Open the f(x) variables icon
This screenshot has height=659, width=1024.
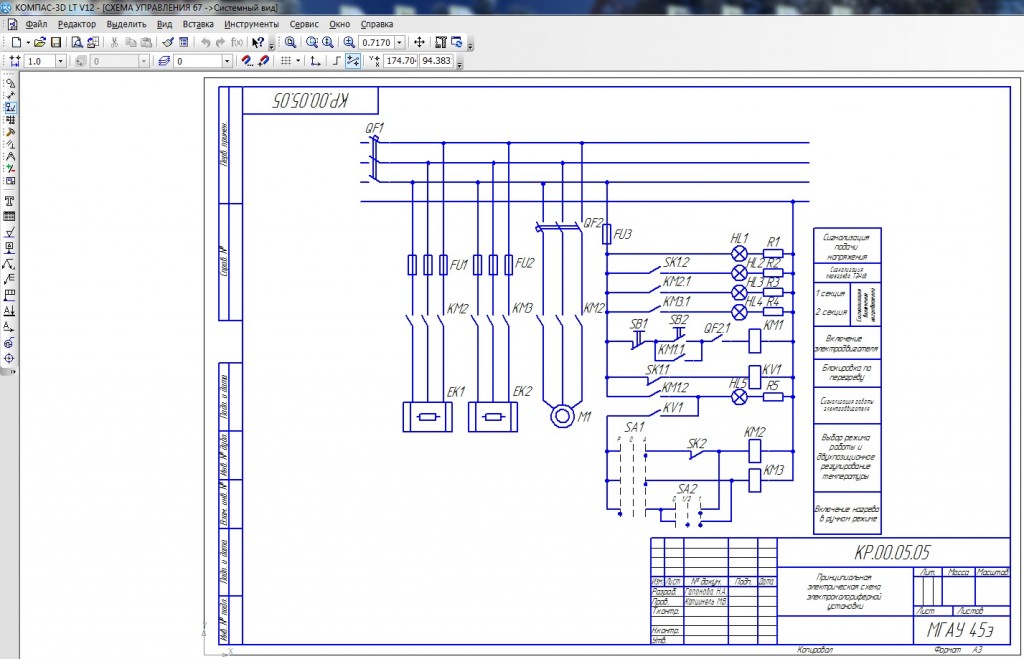tap(236, 42)
